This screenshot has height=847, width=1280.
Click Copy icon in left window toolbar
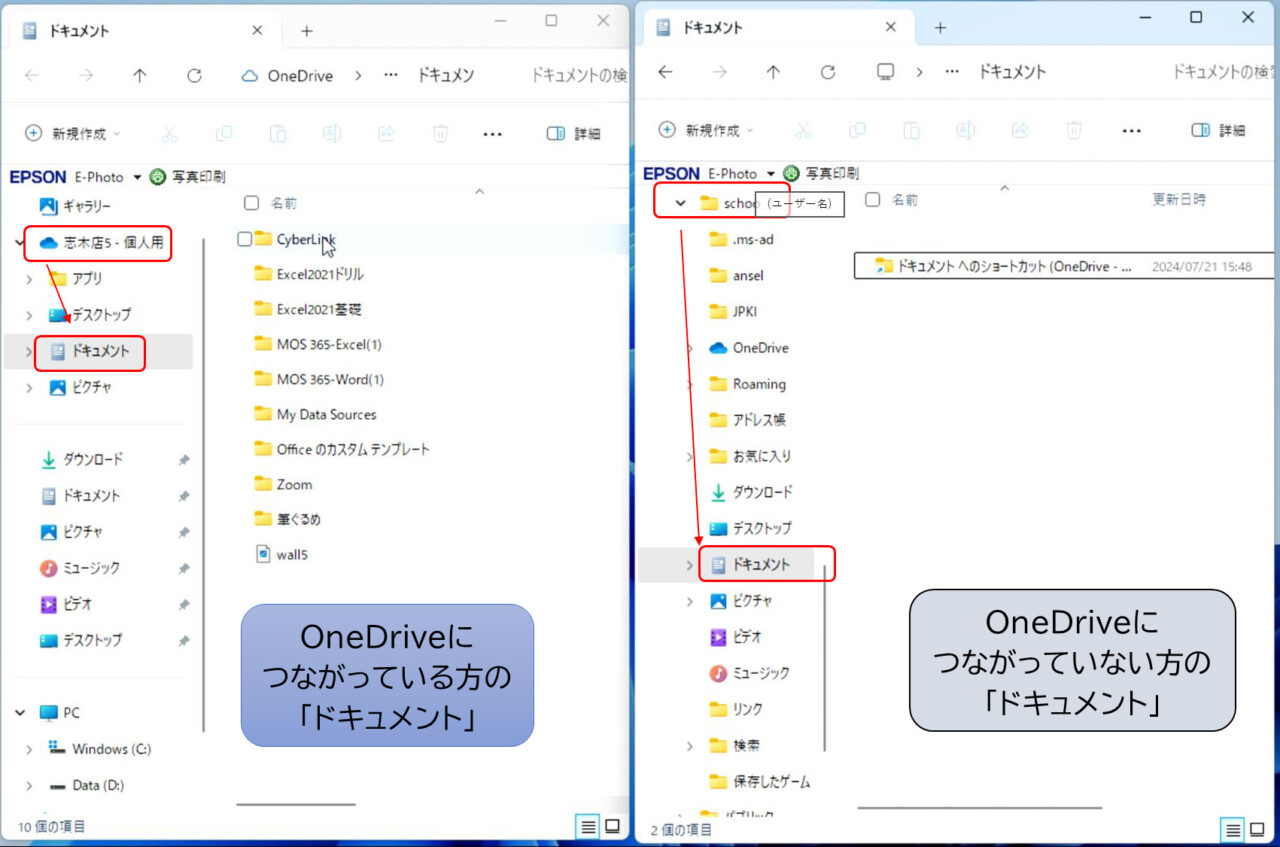224,133
